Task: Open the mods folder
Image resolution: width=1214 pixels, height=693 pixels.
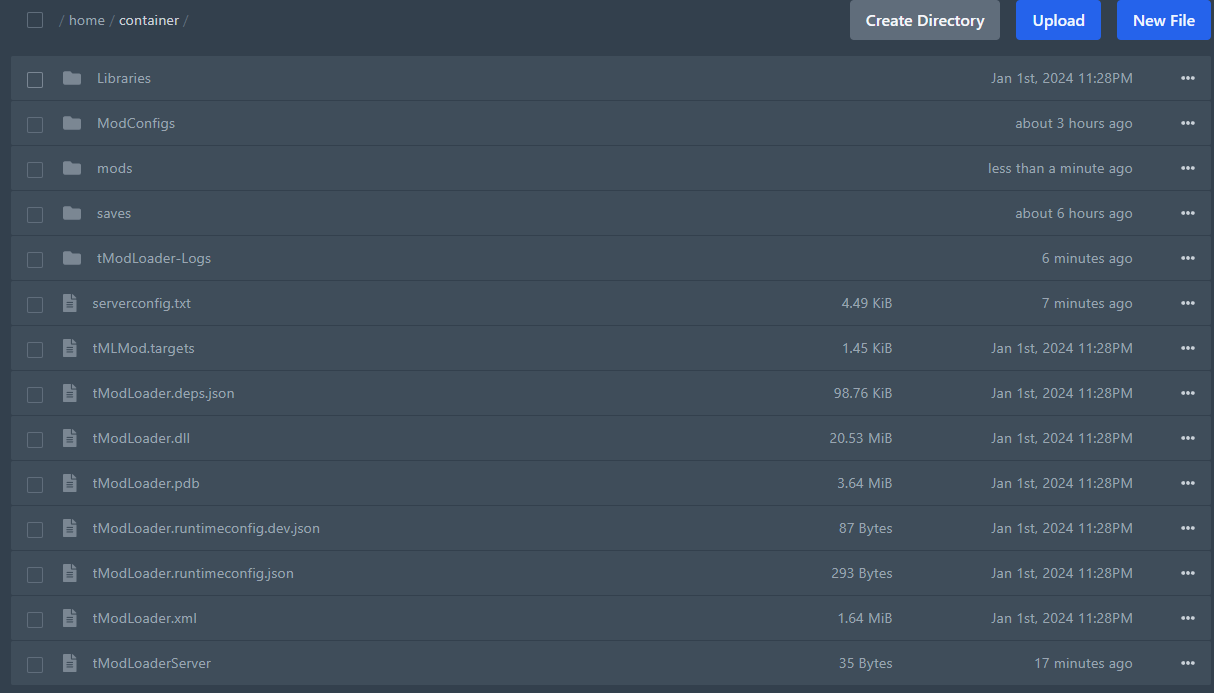Action: pos(115,168)
